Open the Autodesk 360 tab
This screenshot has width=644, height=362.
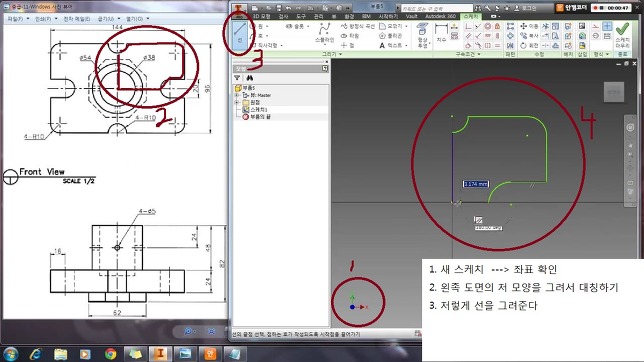(x=440, y=16)
